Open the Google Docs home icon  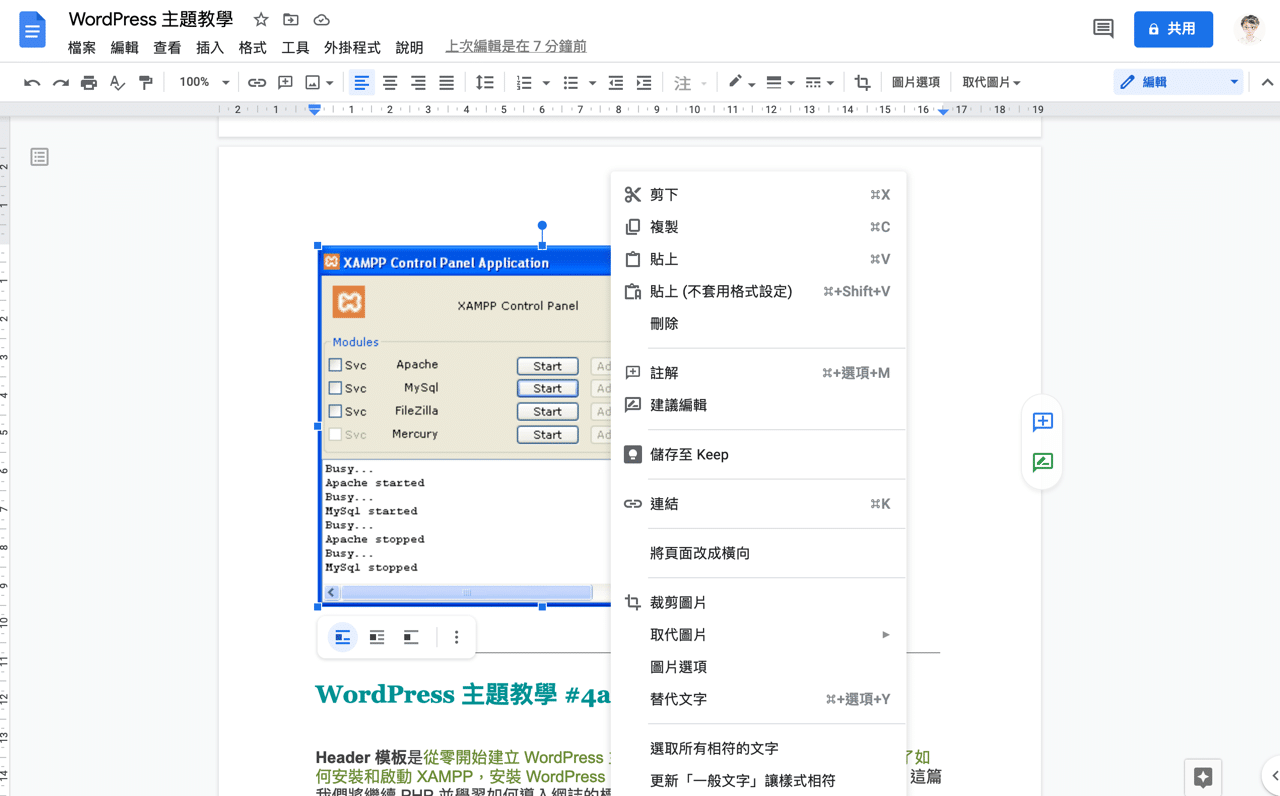tap(32, 30)
